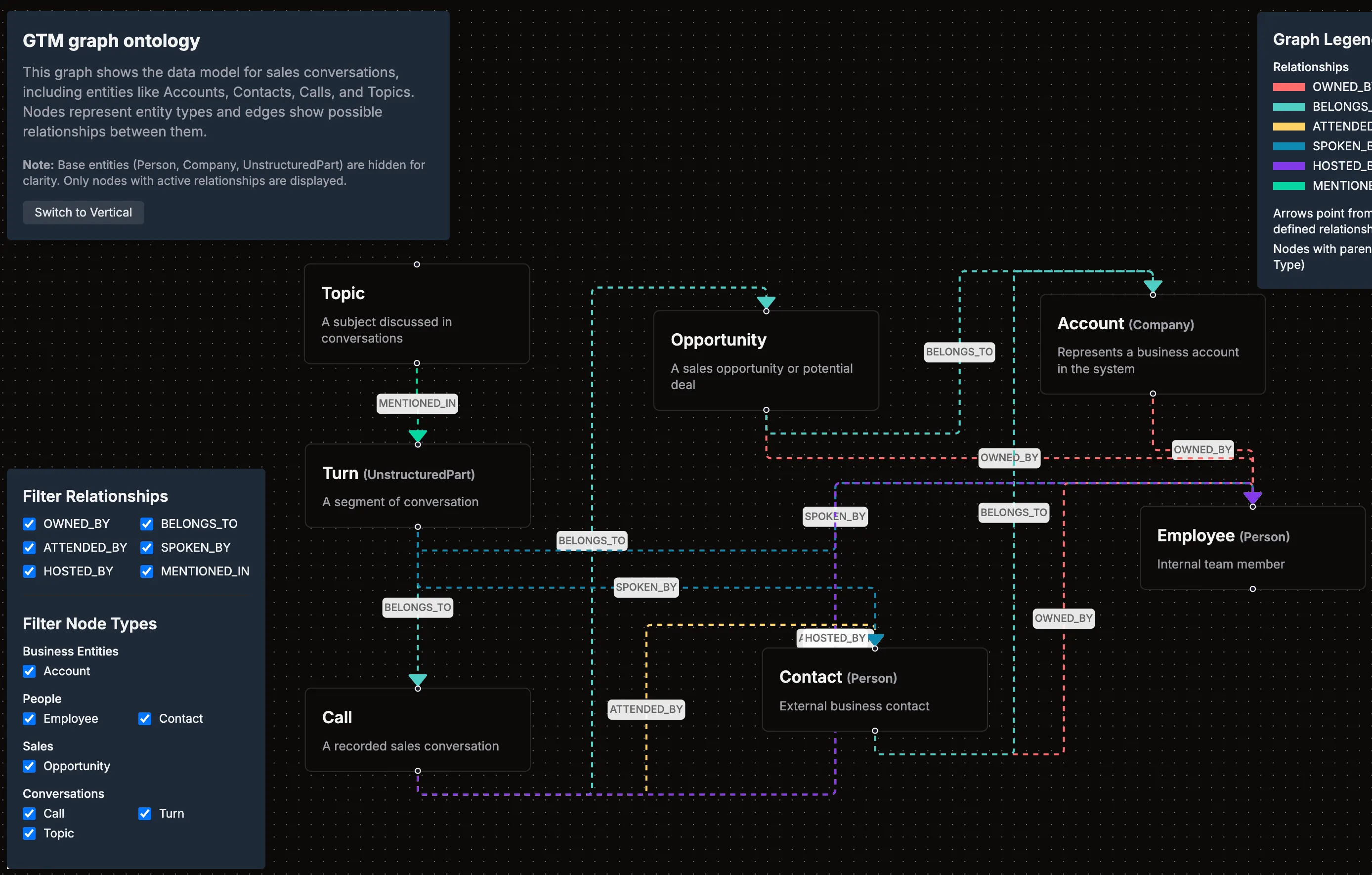Toggle the Employee node type checkbox
Screen dimensions: 1372x875
tap(29, 718)
